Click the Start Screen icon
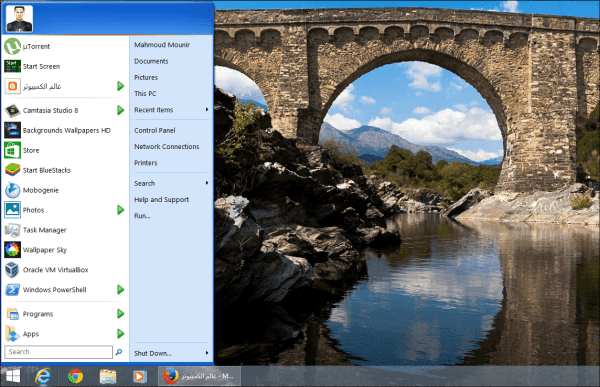The image size is (600, 387). click(12, 66)
